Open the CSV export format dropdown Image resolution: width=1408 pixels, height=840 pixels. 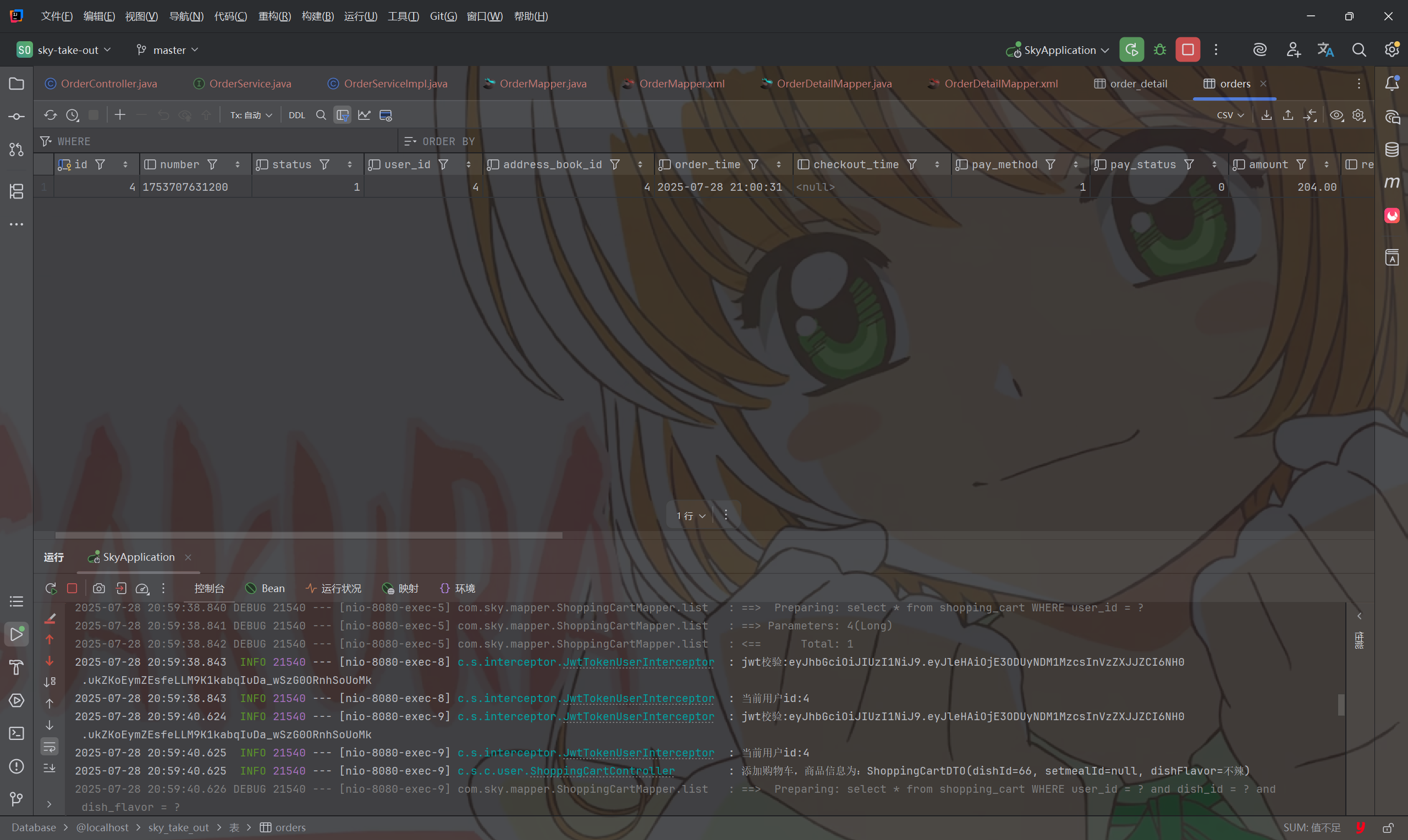coord(1230,115)
